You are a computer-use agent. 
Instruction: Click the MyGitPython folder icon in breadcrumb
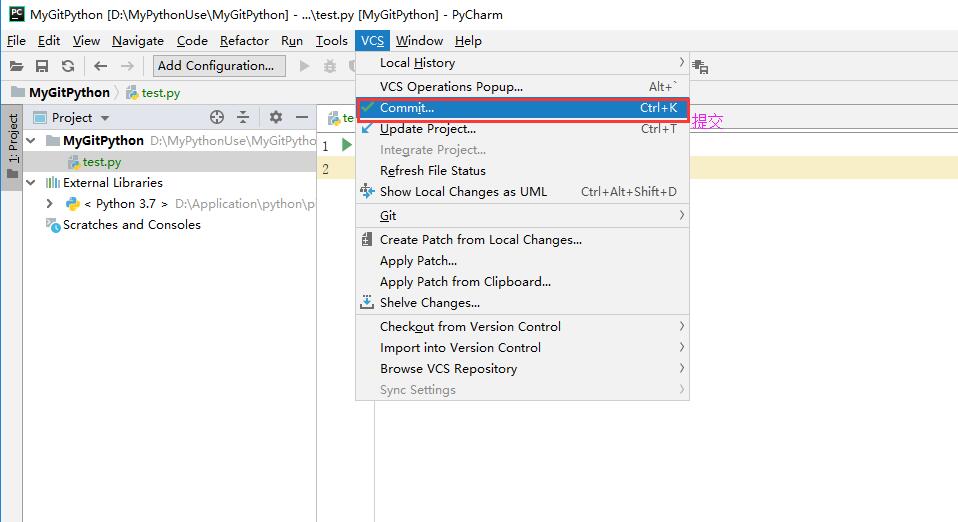(18, 92)
